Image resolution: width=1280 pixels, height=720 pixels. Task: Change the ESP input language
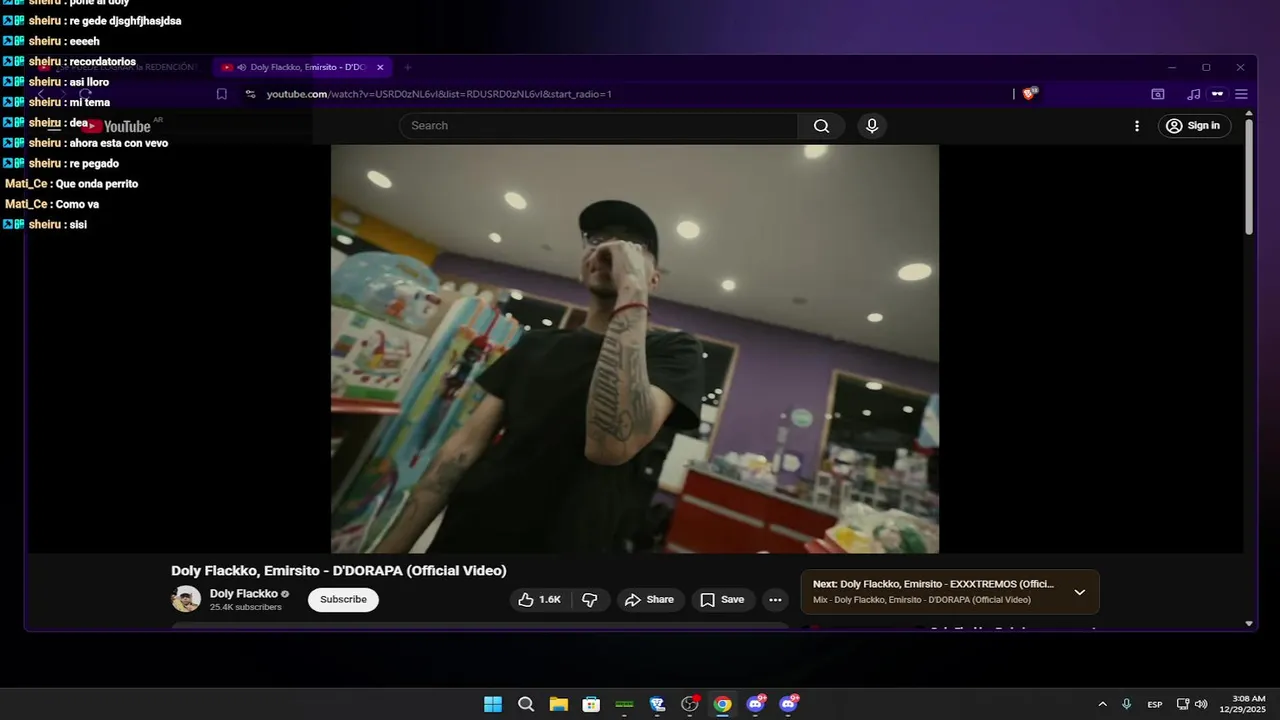pyautogui.click(x=1155, y=704)
